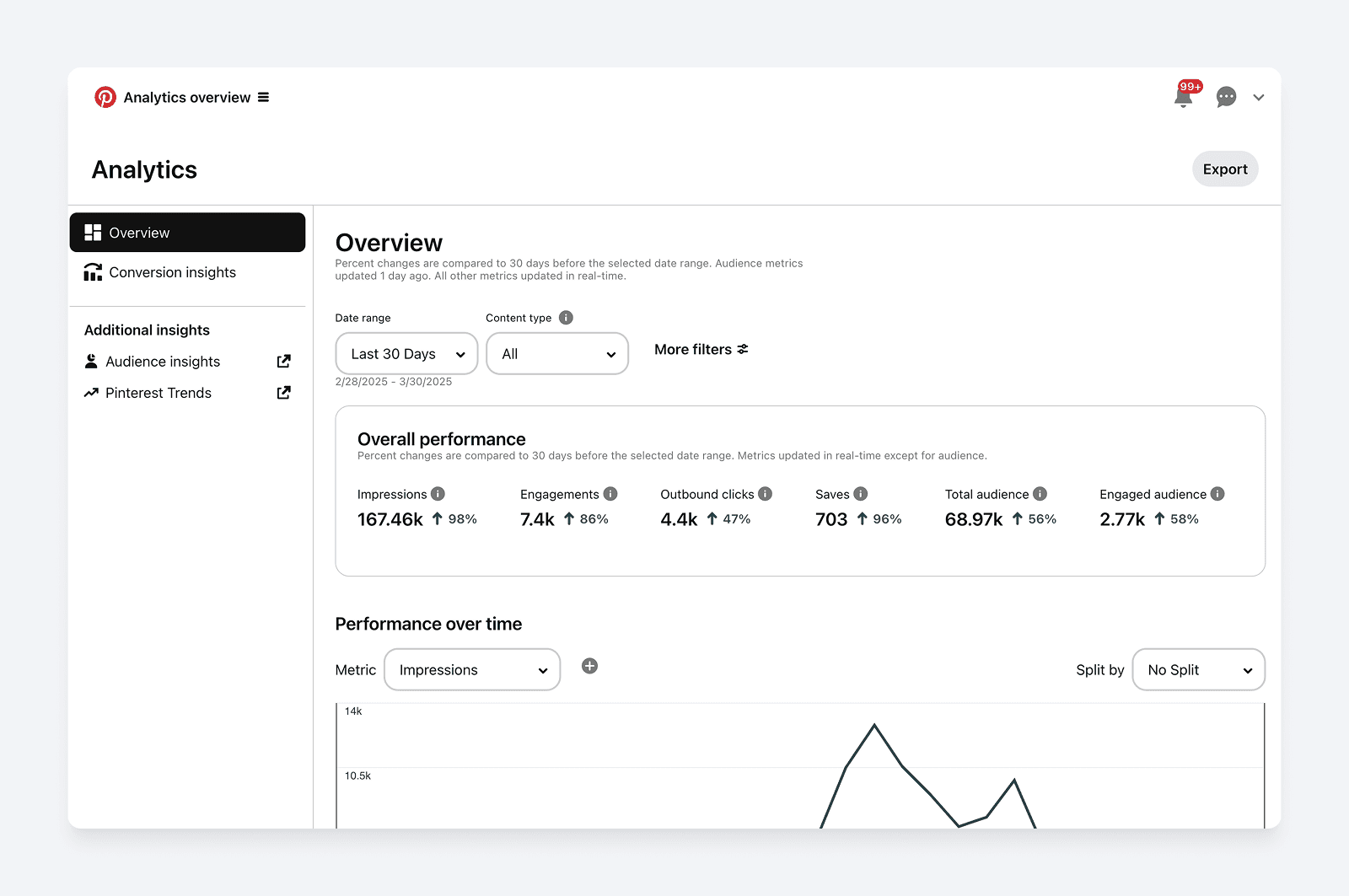The height and width of the screenshot is (896, 1349).
Task: Show info tooltip for Impressions
Action: coord(438,494)
